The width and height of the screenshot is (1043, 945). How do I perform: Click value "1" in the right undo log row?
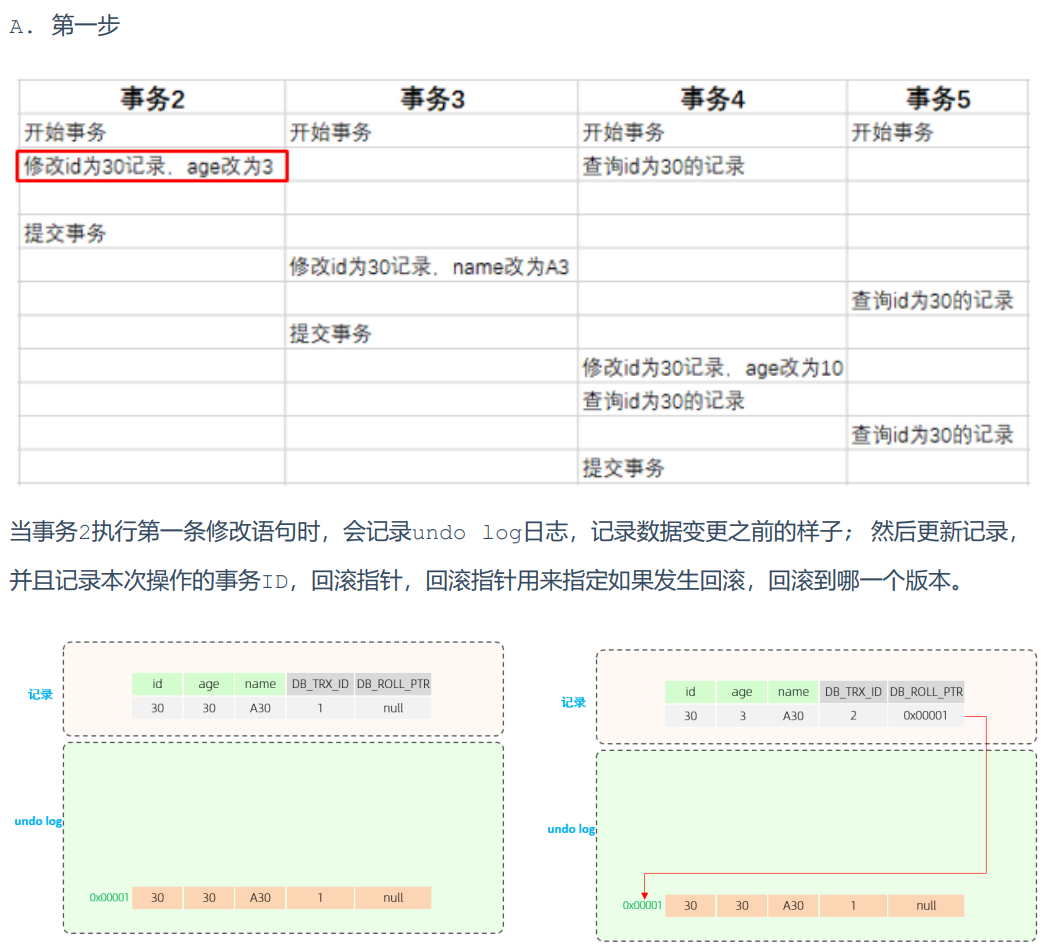click(853, 905)
